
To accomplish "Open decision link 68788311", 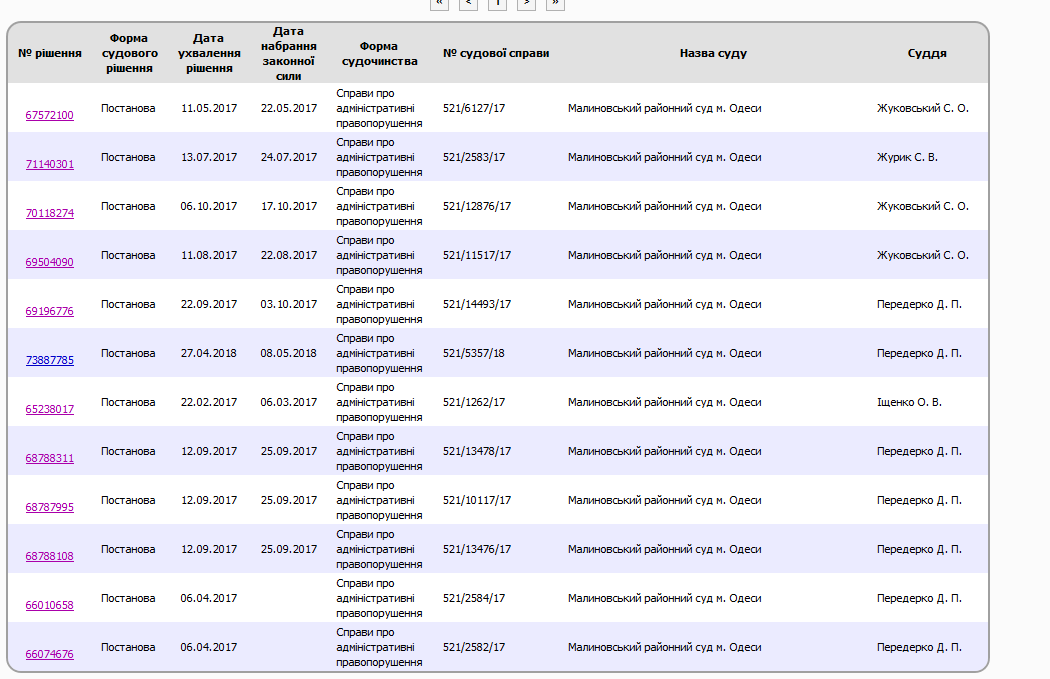I will [49, 458].
